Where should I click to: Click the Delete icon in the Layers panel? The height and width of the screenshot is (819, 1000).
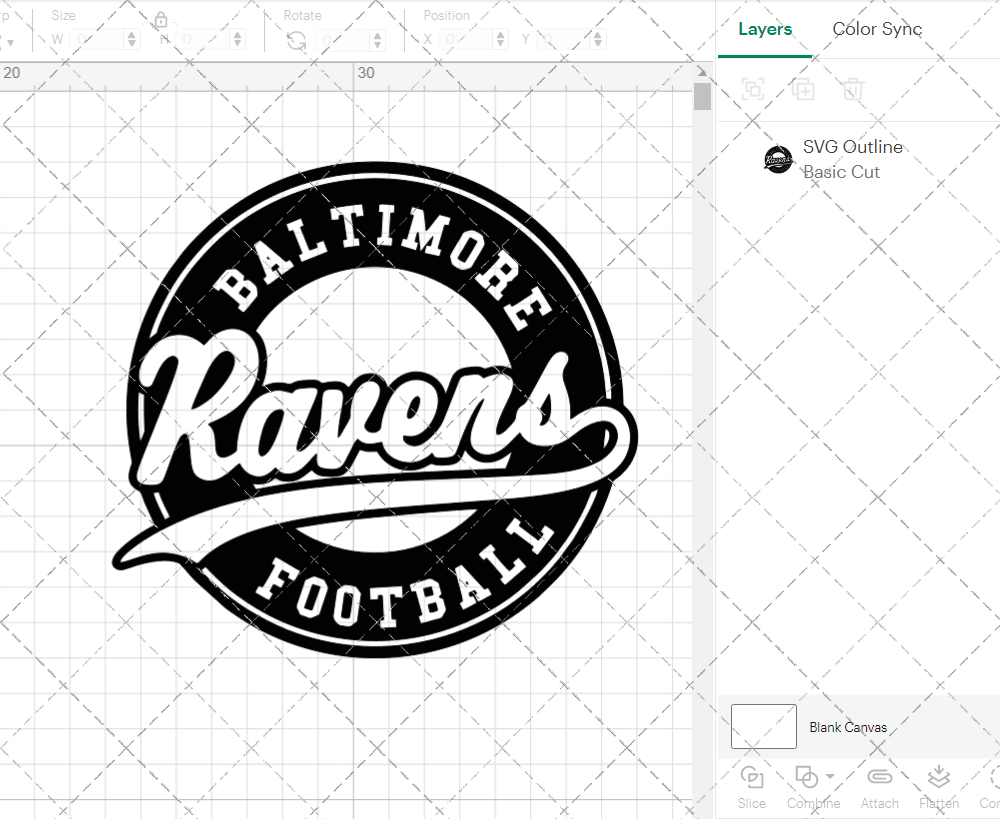(x=852, y=89)
